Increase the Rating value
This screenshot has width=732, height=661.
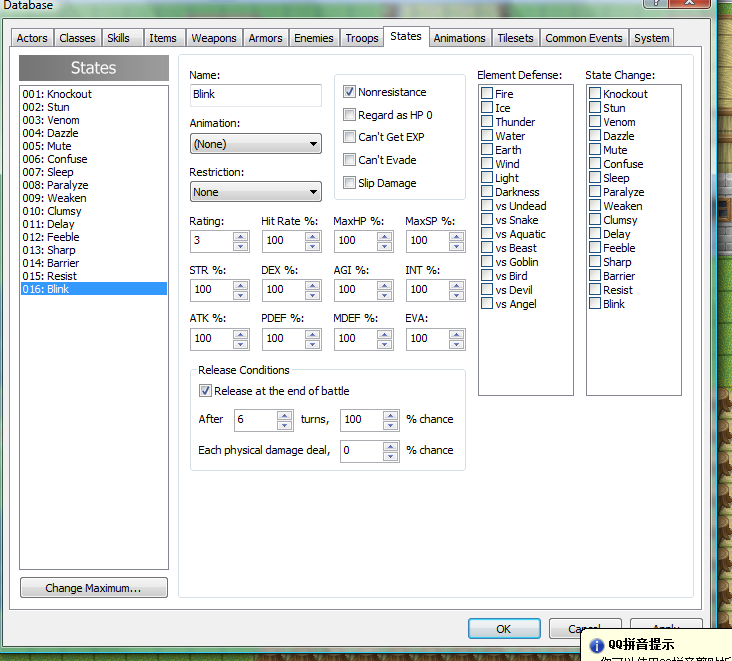click(240, 236)
